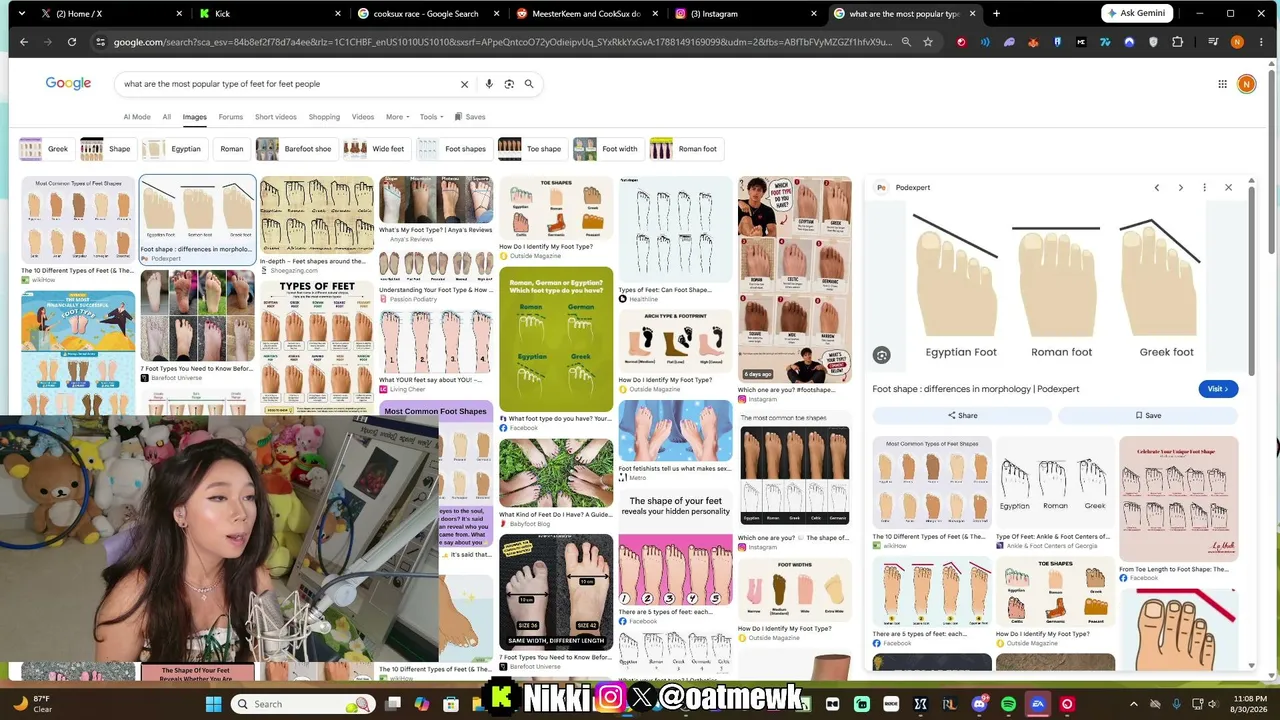
Task: Filter images by the Foot width chip
Action: pos(607,149)
